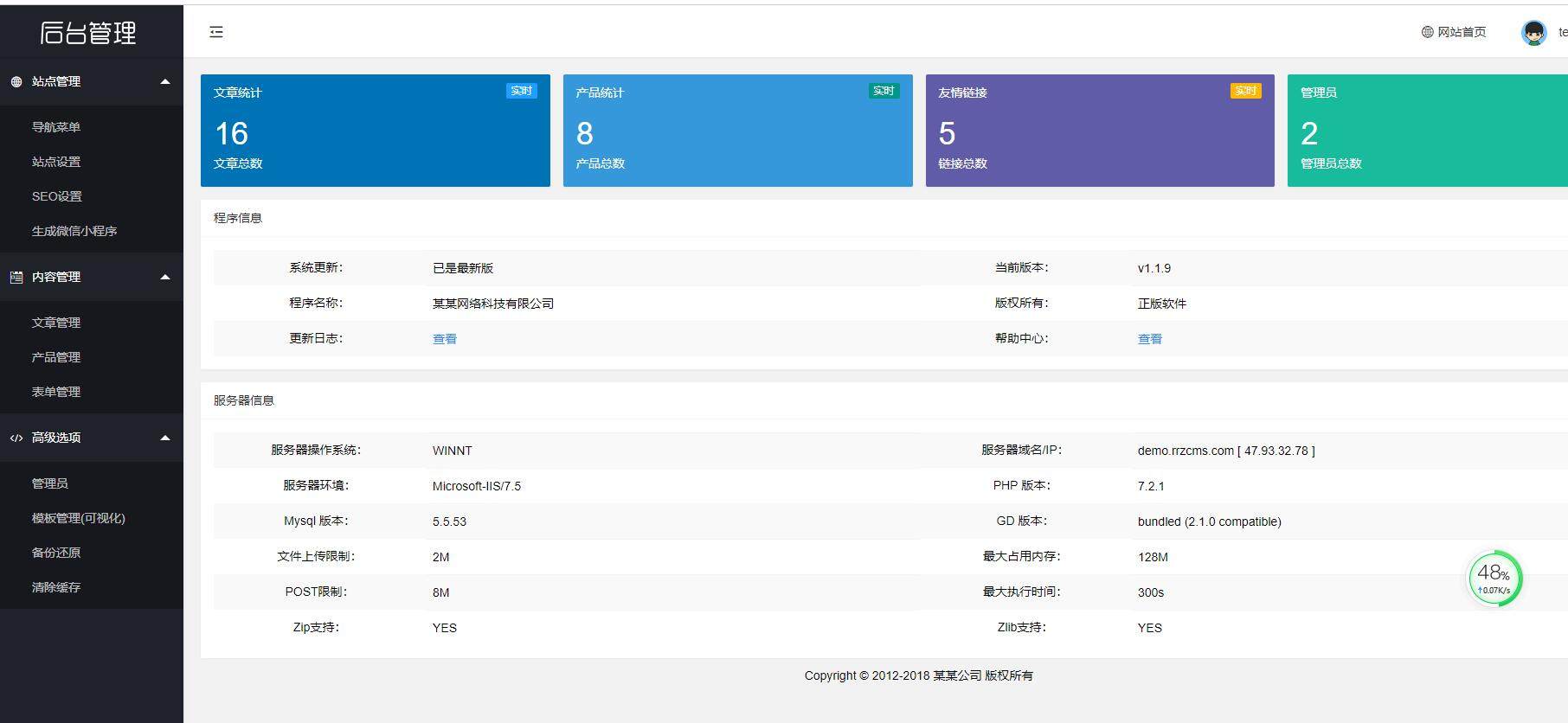Click the clipboard icon beside 内容管理
Viewport: 1568px width, 723px height.
[16, 278]
